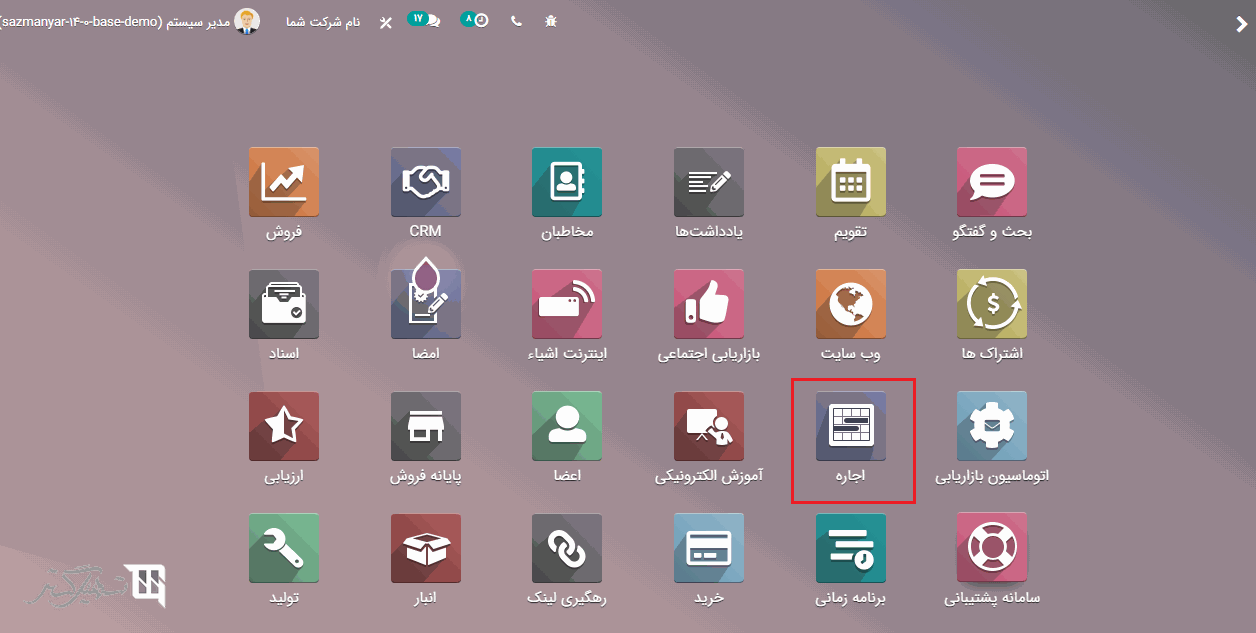Open the Subscriptions (اشتراک ها) app
The width and height of the screenshot is (1256, 633).
[992, 304]
